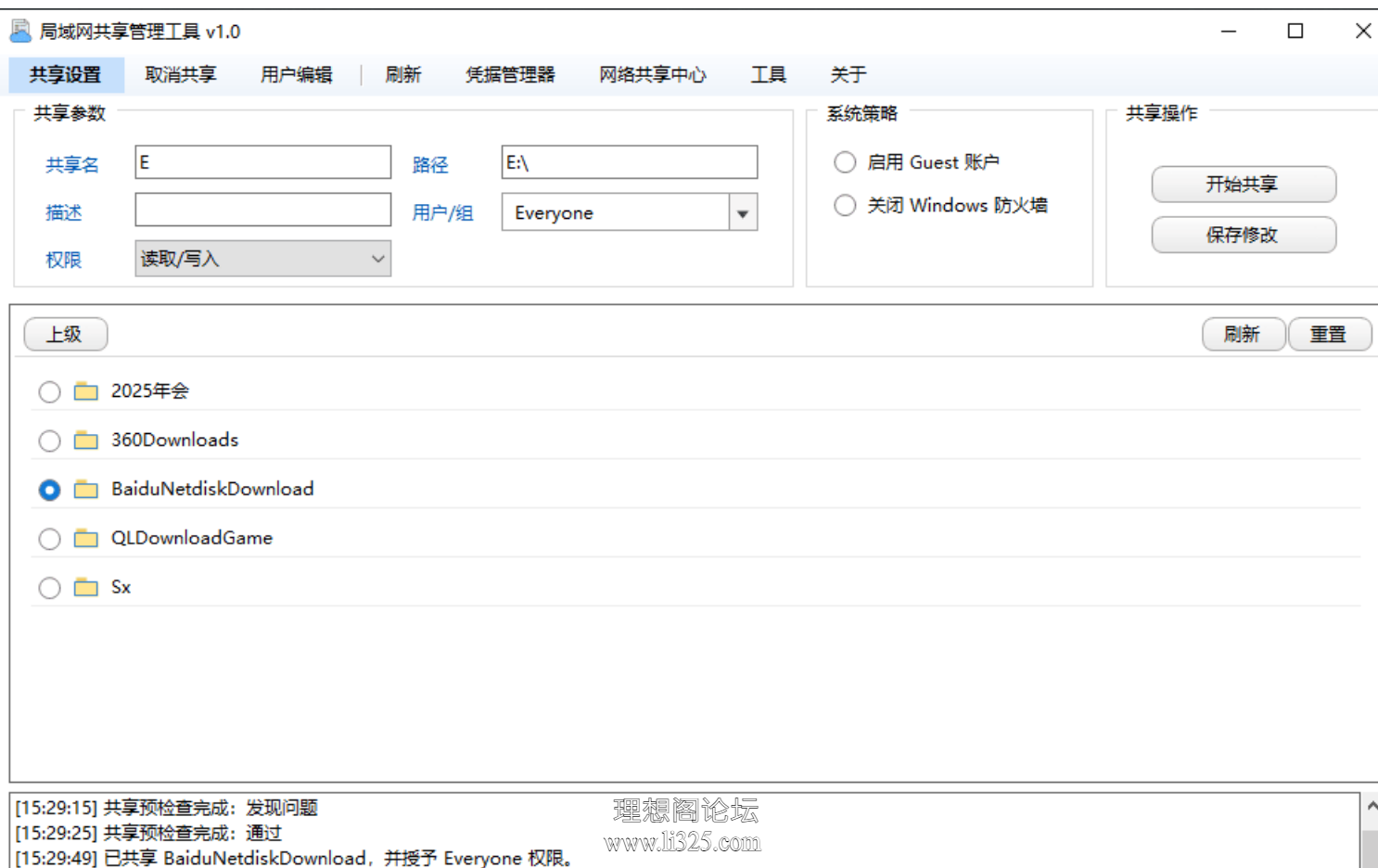Click the QLDownloadGame folder name
Screen dimensions: 1378x868
click(x=192, y=538)
